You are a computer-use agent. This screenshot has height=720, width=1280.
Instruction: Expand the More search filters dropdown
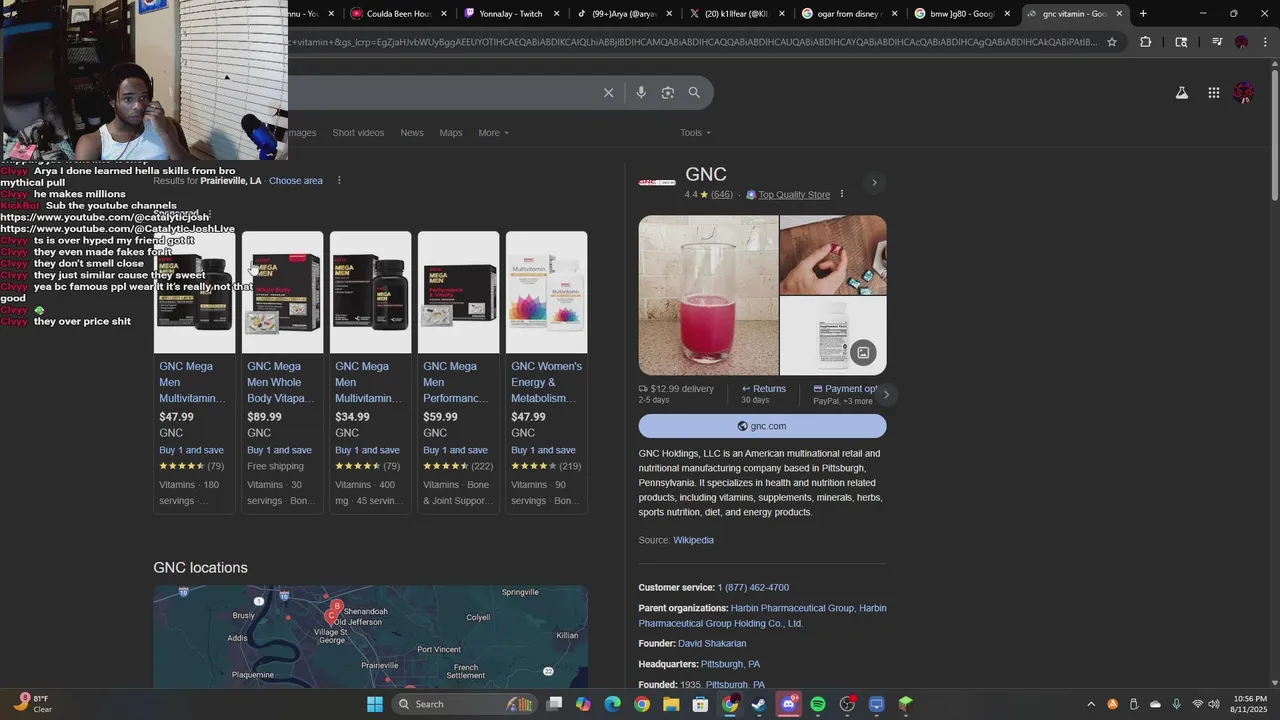[x=493, y=133]
